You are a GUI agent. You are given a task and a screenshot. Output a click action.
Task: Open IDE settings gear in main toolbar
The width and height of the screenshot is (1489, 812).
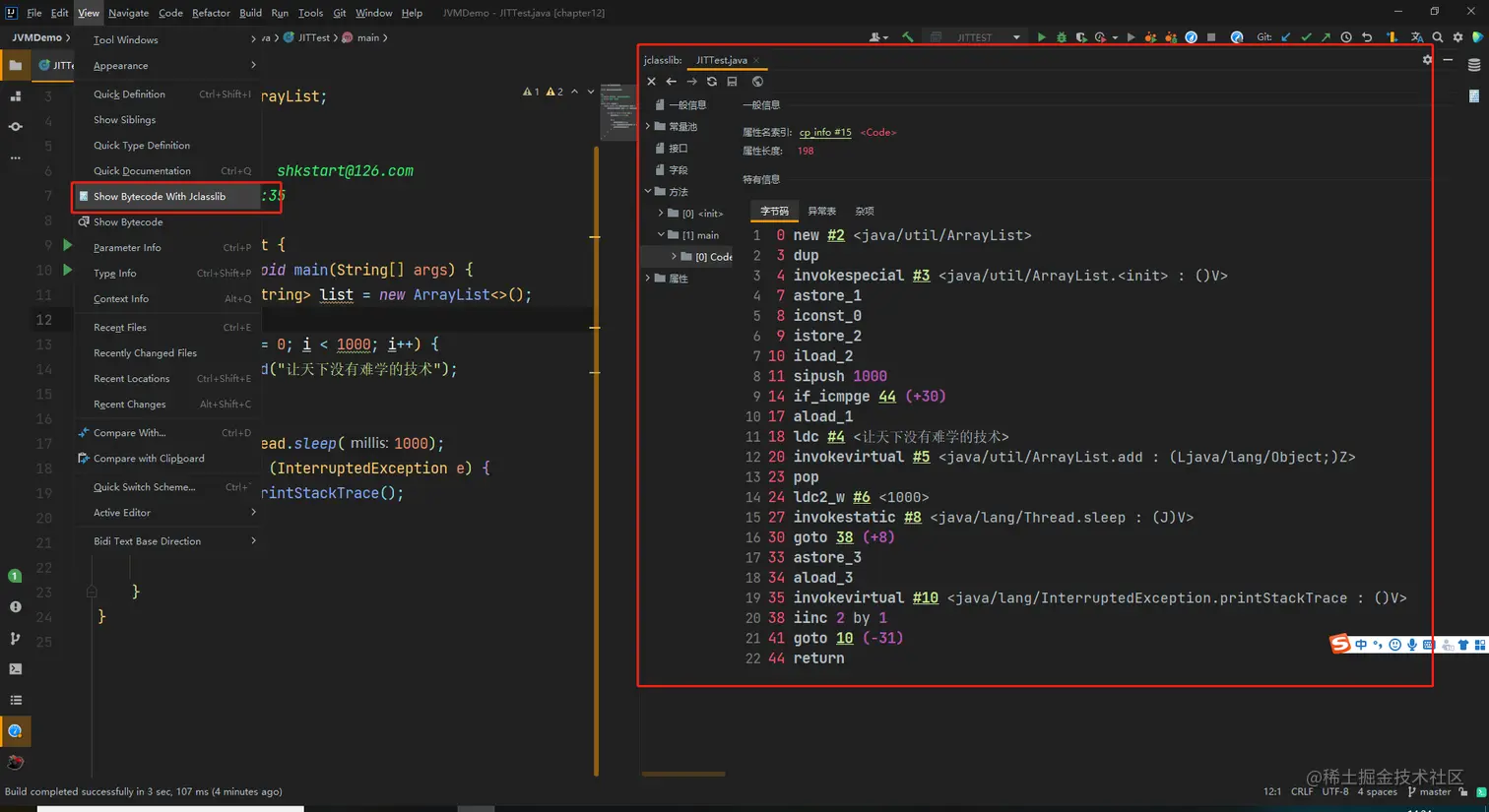point(1458,37)
